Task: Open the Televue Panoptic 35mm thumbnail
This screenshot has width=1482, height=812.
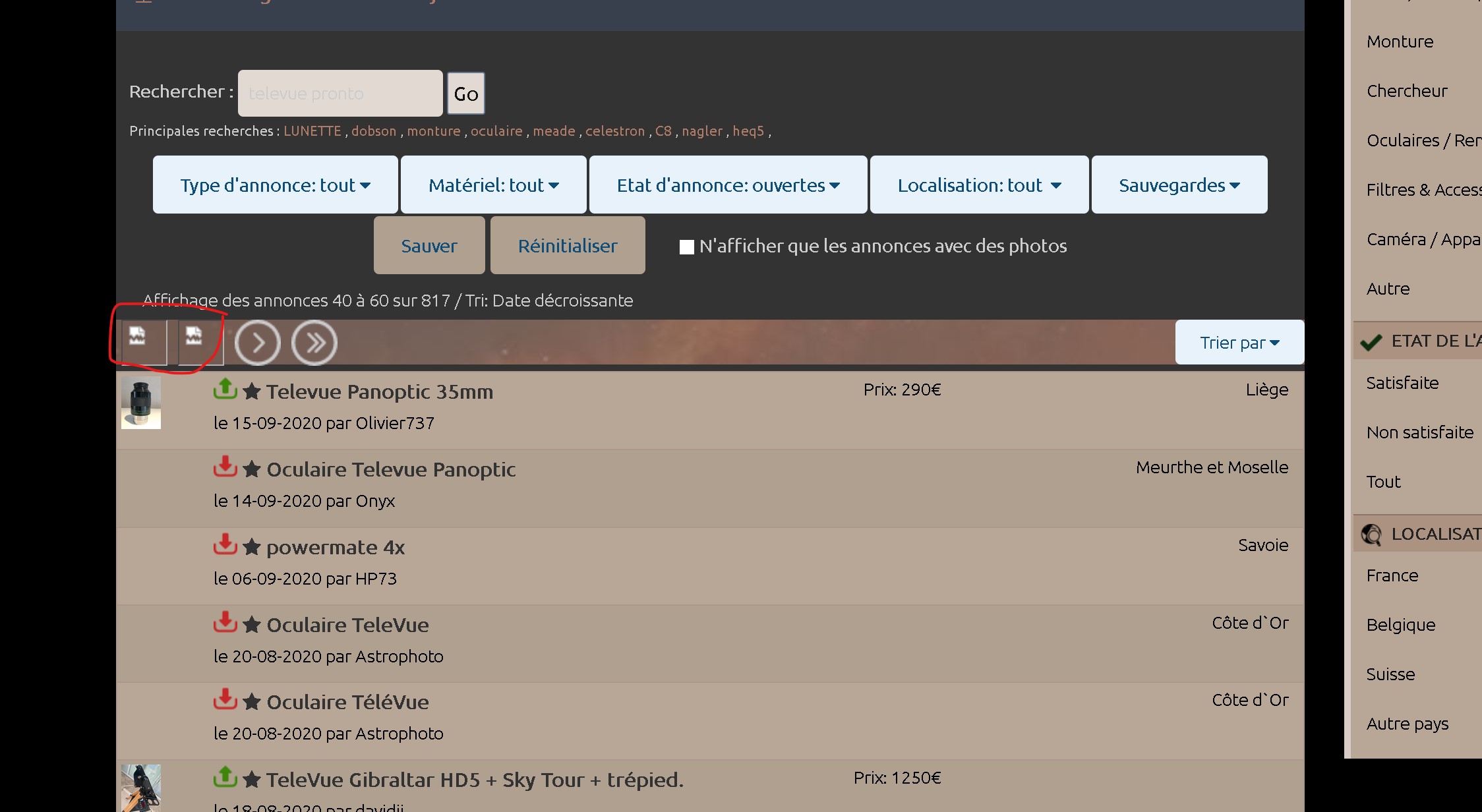Action: click(141, 403)
